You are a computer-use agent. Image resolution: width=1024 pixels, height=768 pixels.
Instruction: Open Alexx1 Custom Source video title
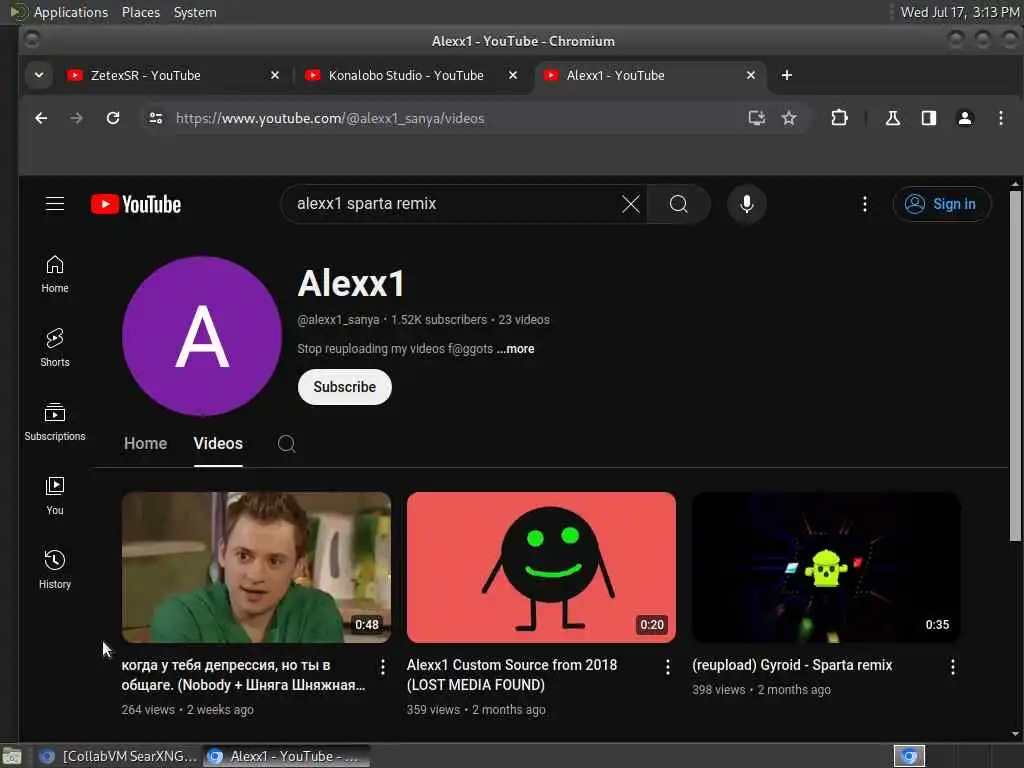[x=511, y=675]
